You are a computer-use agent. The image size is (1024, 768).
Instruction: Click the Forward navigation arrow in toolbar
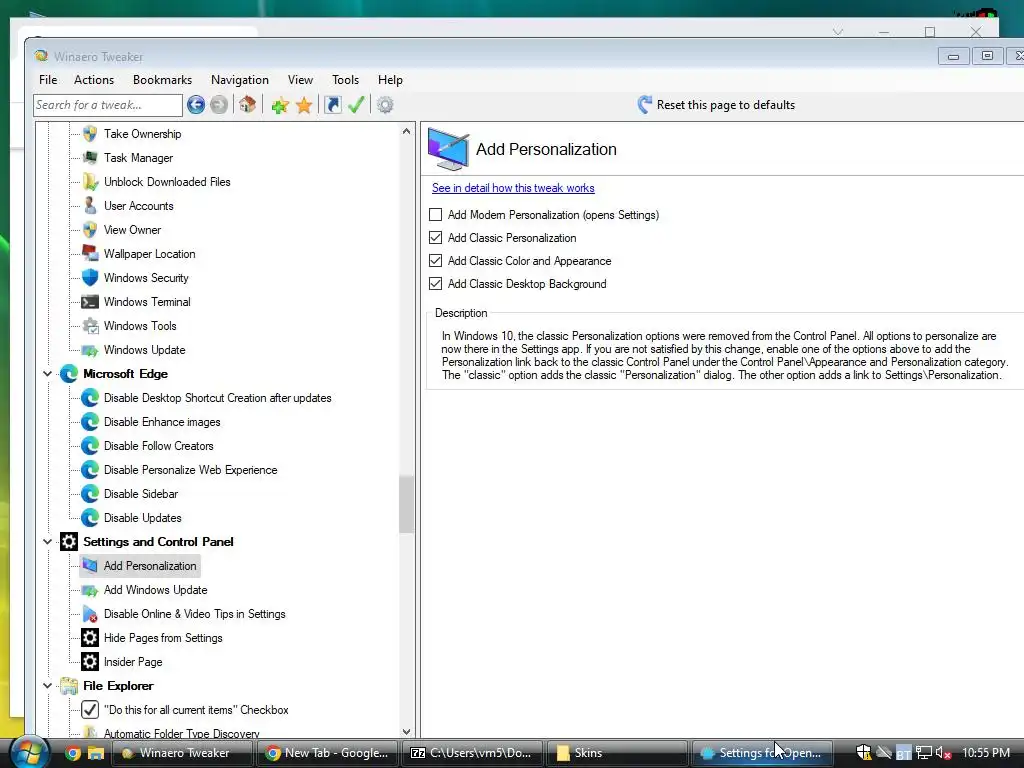point(219,104)
